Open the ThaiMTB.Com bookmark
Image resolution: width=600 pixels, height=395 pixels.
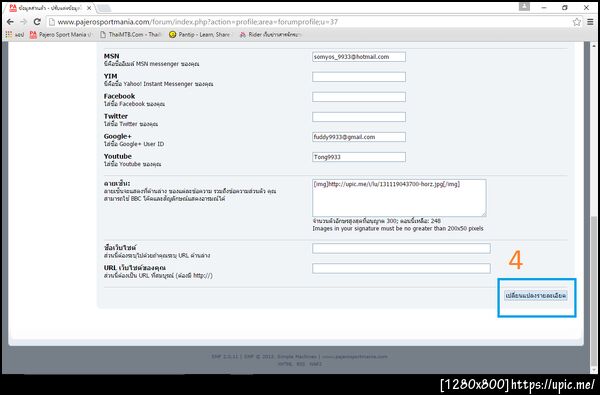pos(130,34)
